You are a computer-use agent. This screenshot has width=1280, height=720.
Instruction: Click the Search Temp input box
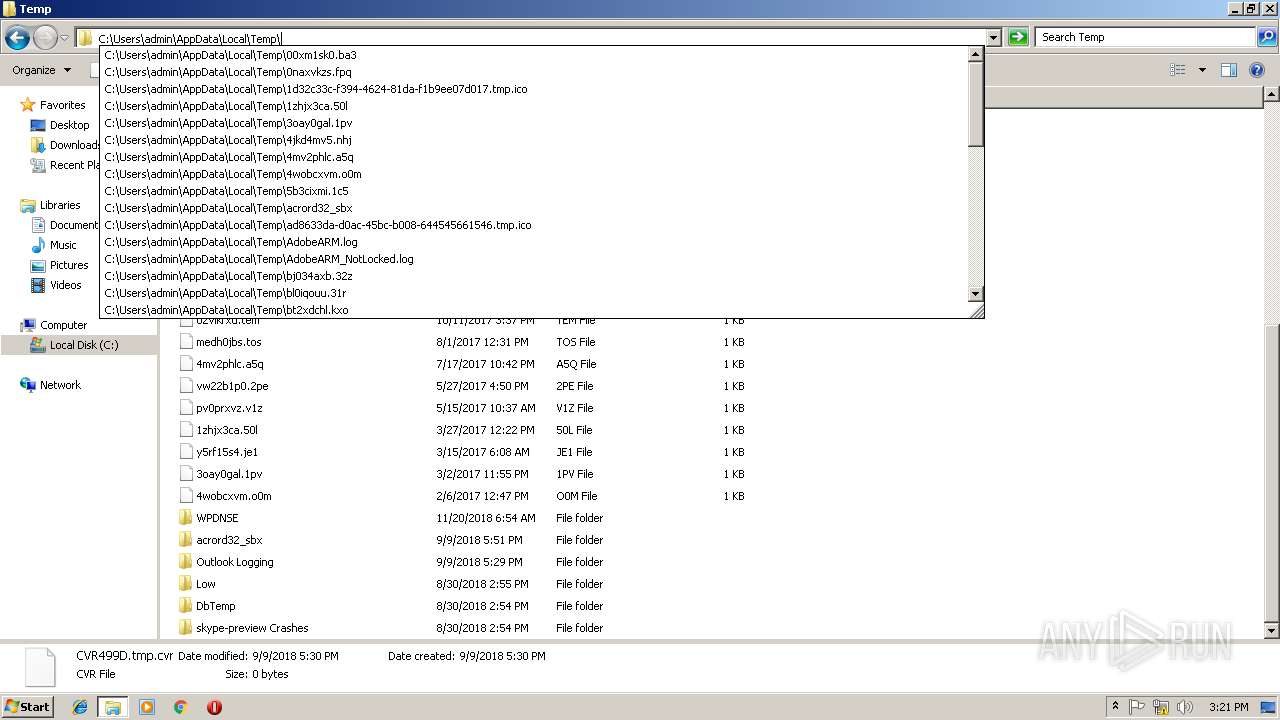pyautogui.click(x=1146, y=37)
